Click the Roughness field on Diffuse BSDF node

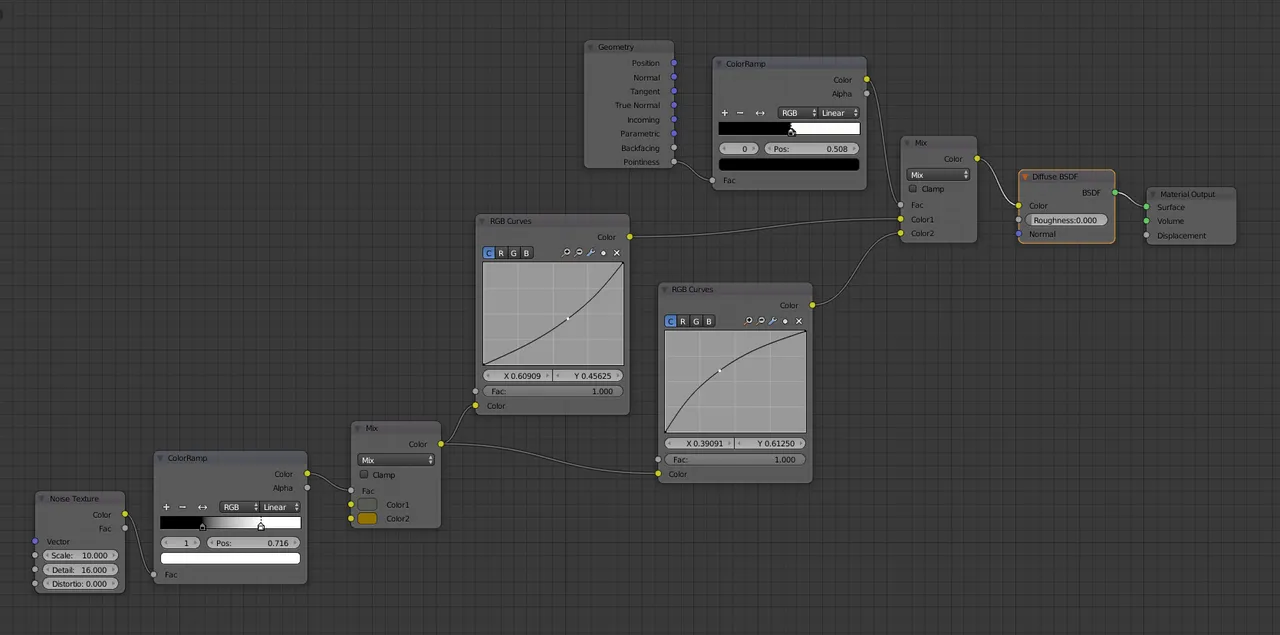click(1065, 220)
